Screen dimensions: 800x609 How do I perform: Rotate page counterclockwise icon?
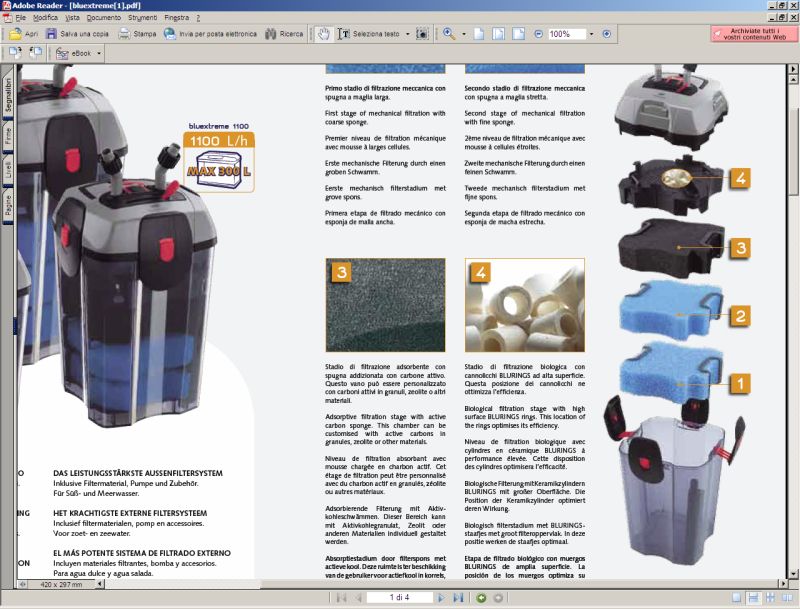tap(35, 53)
